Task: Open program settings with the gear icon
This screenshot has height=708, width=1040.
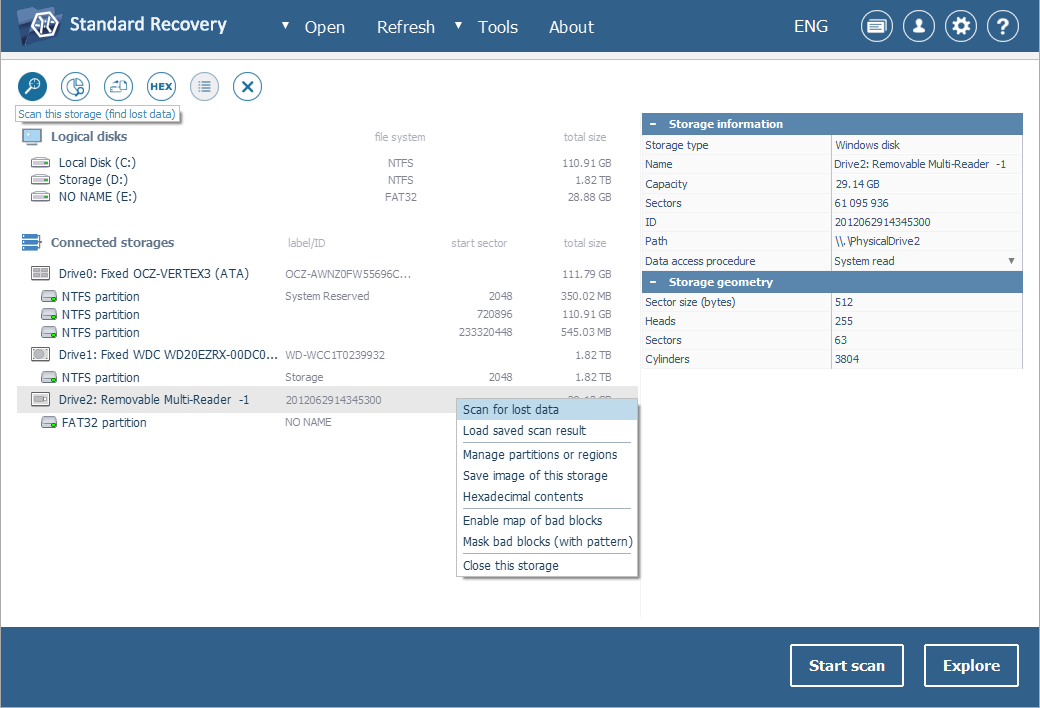Action: [960, 25]
